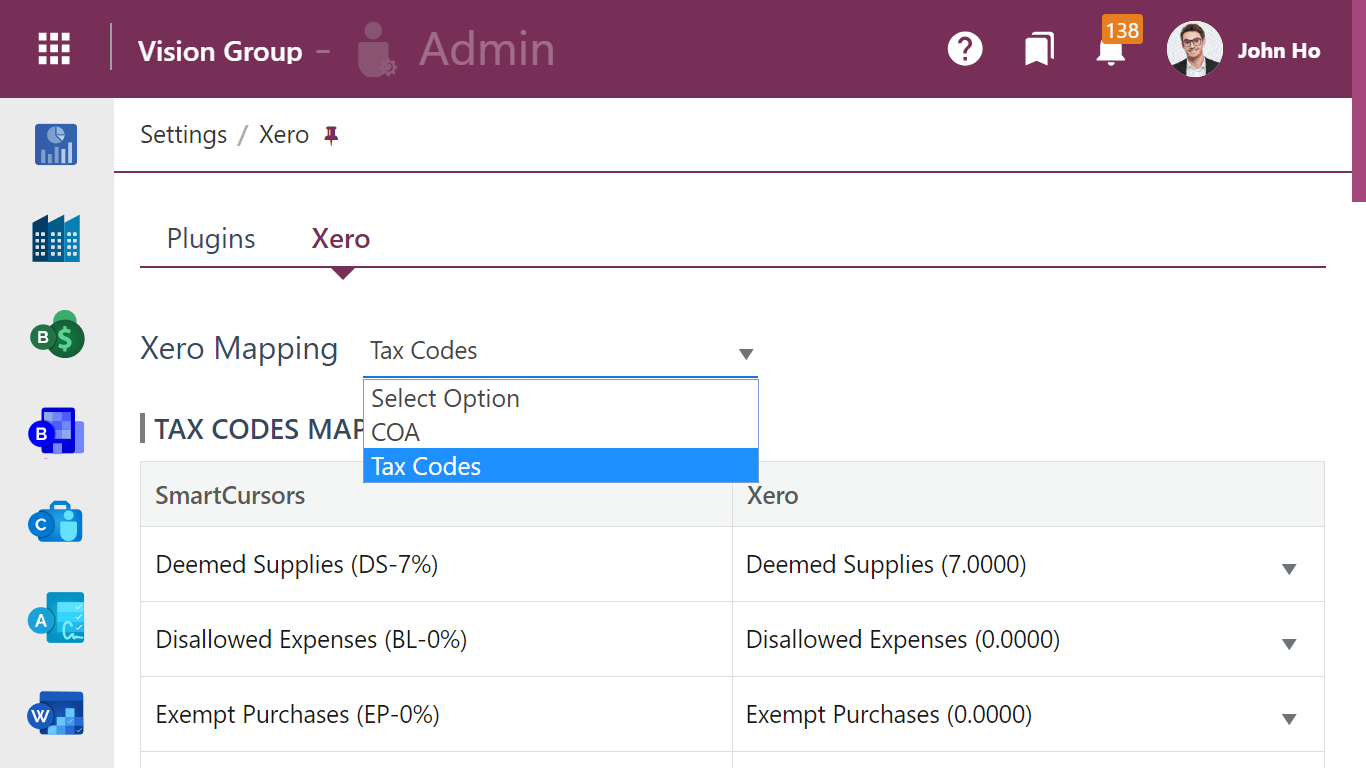This screenshot has height=768, width=1366.
Task: Click the Vision Group company name
Action: (x=220, y=51)
